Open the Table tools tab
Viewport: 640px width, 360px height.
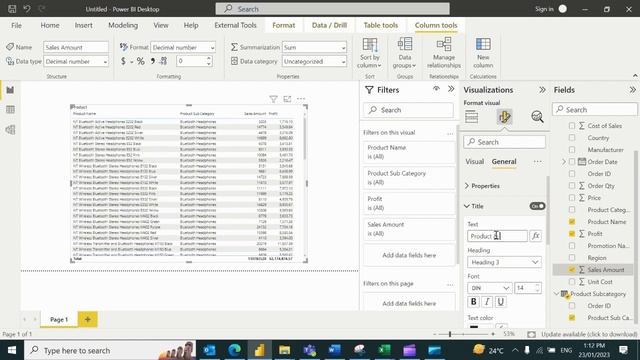click(x=380, y=25)
